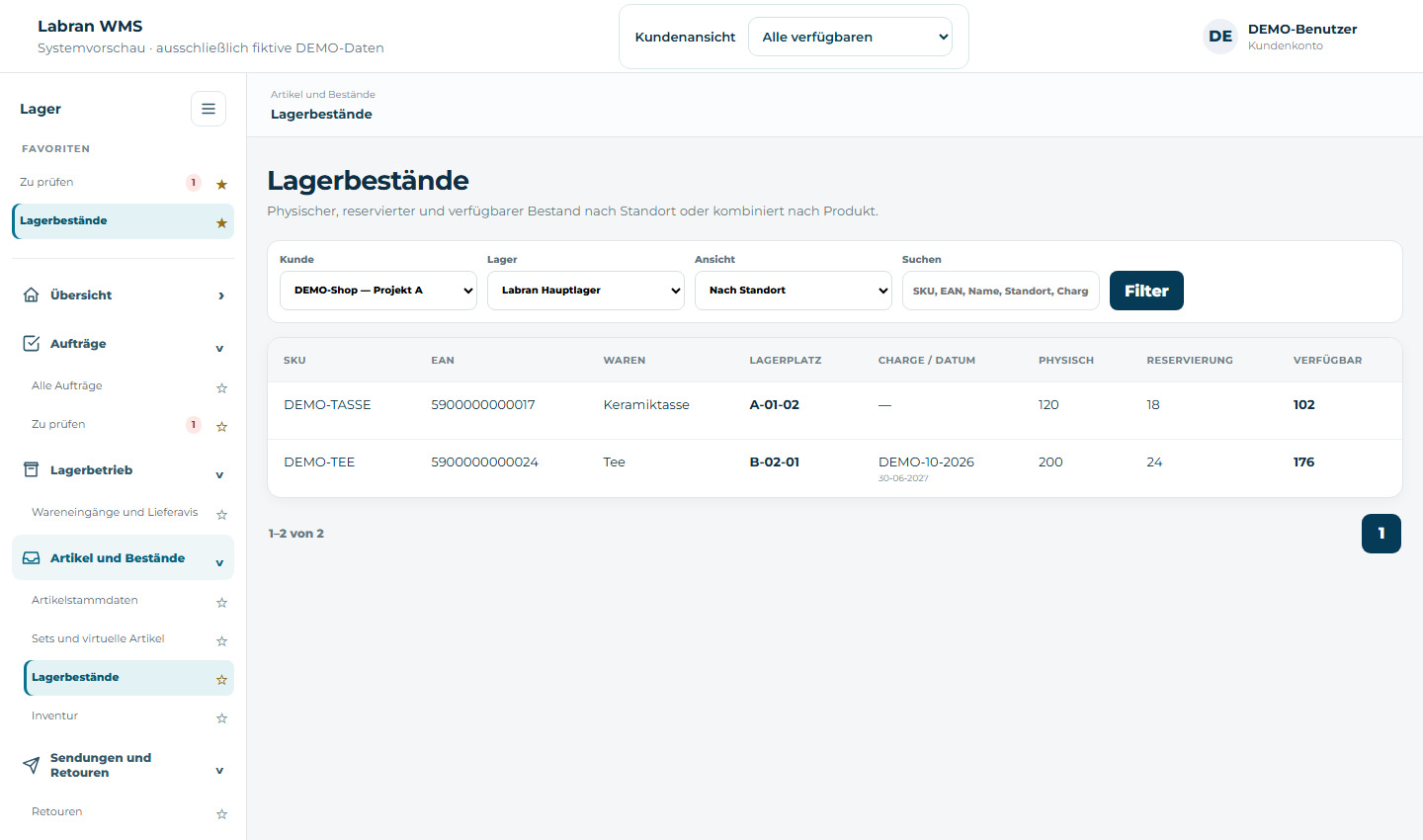Open Alle Aufträge in sidebar
The image size is (1423, 840).
(67, 385)
